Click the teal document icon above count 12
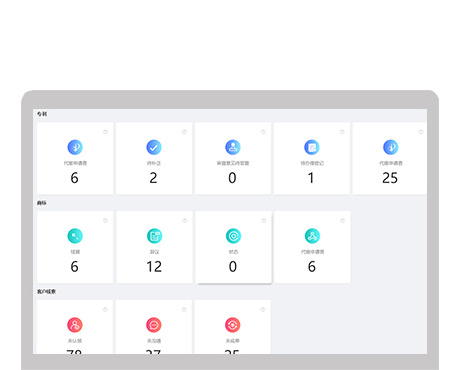The width and height of the screenshot is (460, 370). pos(154,236)
